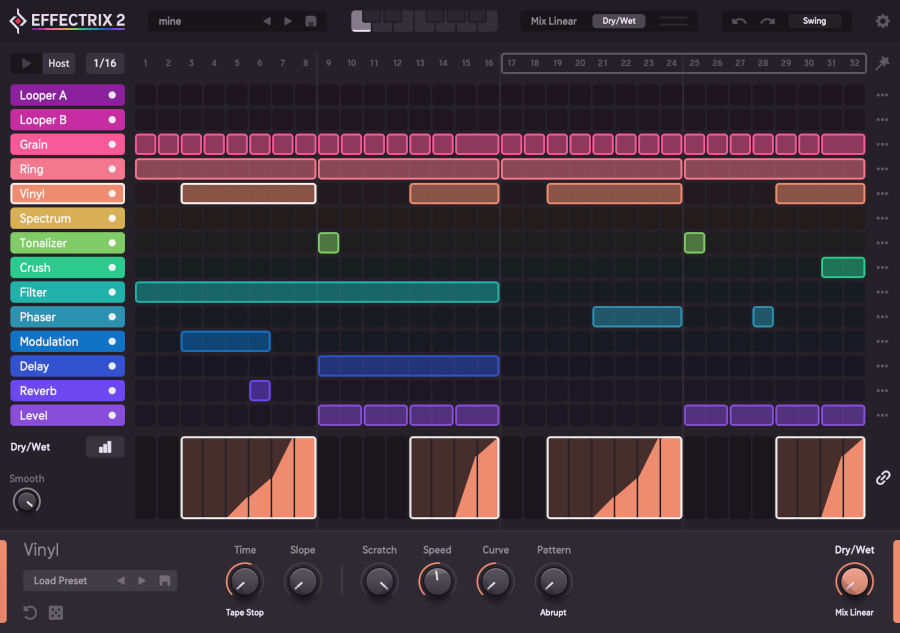Undo the last edit with the undo arrow
The height and width of the screenshot is (633, 900).
point(740,20)
